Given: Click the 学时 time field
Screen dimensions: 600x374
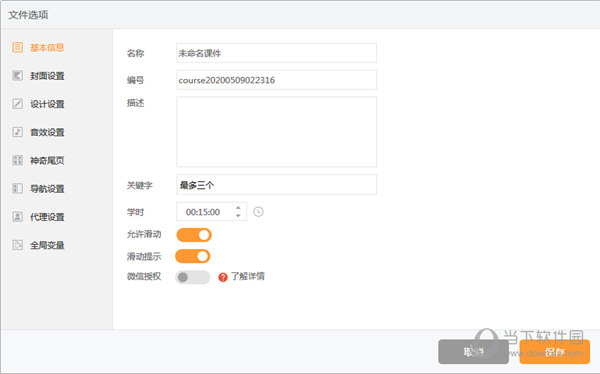Looking at the screenshot, I should pyautogui.click(x=211, y=212).
